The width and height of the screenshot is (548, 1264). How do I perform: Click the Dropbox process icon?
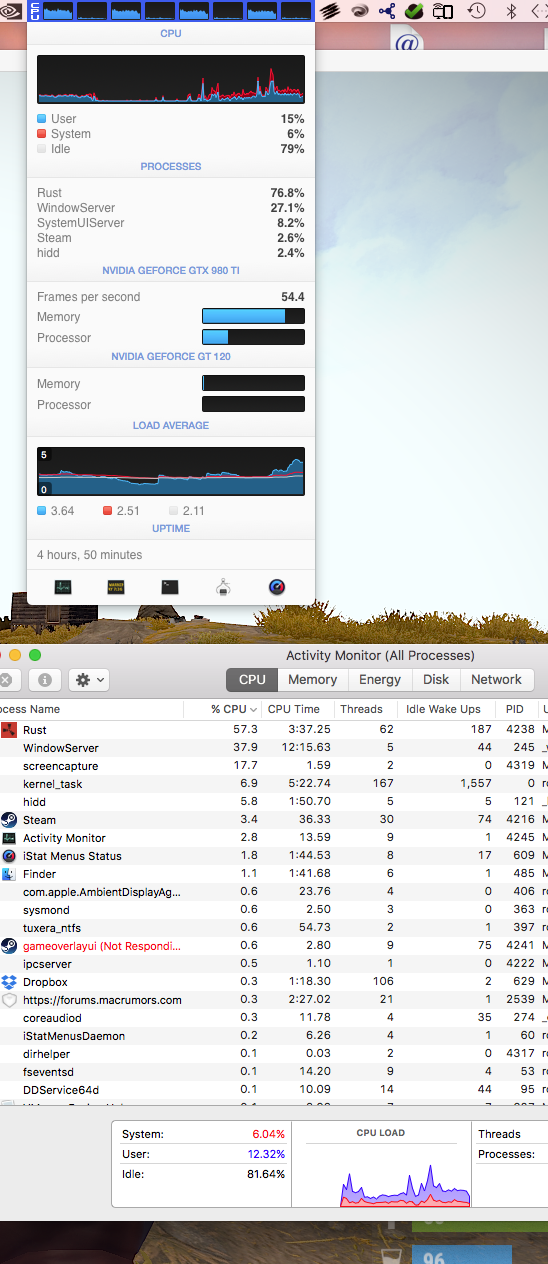click(9, 982)
